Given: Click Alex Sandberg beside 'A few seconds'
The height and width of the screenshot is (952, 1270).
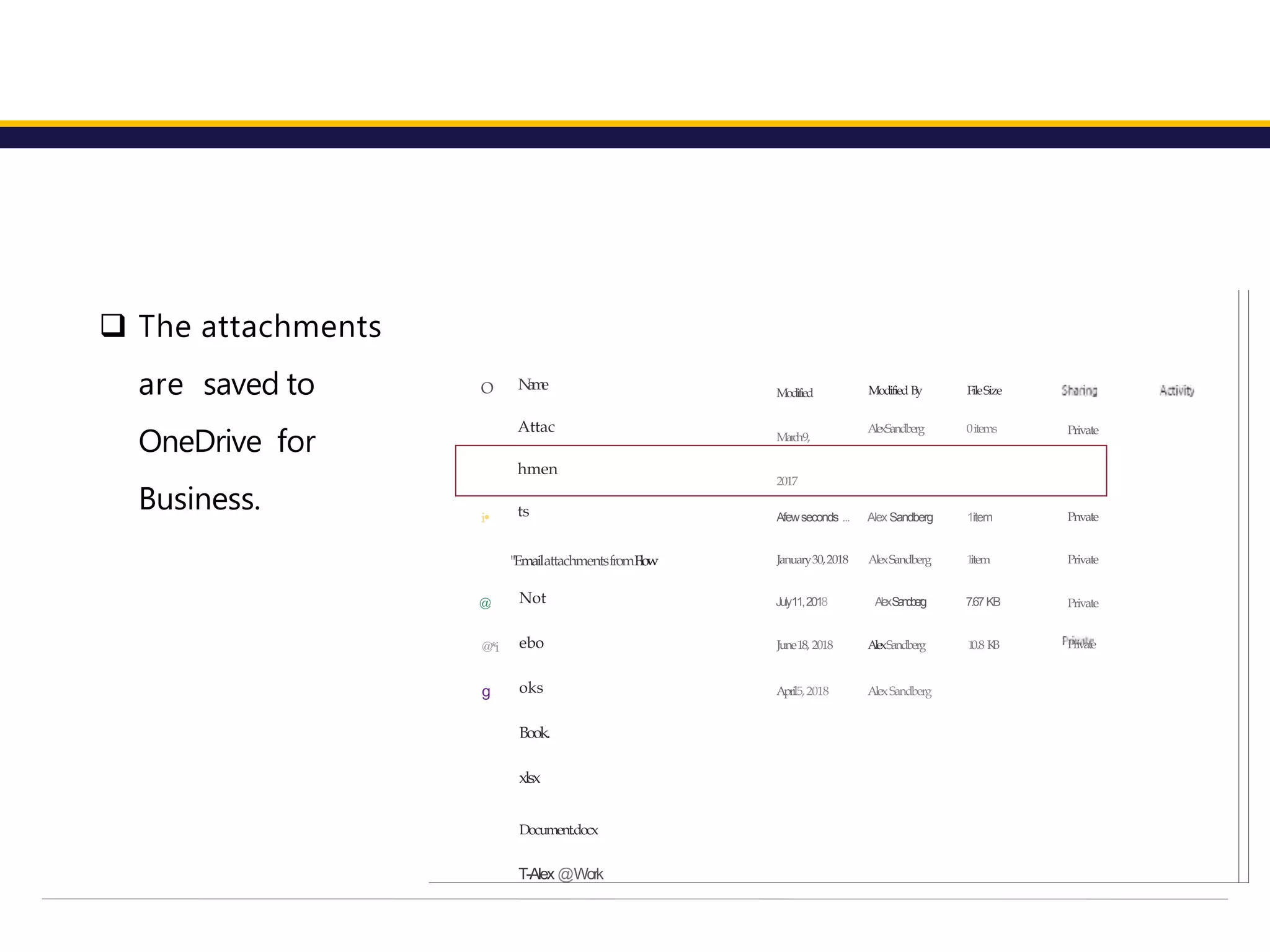Looking at the screenshot, I should point(900,518).
